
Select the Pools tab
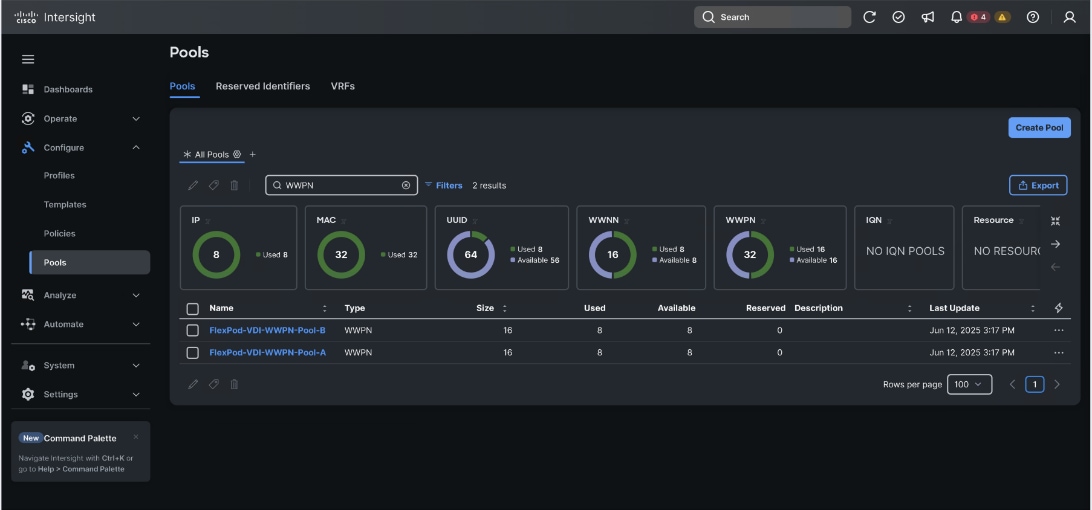[182, 86]
